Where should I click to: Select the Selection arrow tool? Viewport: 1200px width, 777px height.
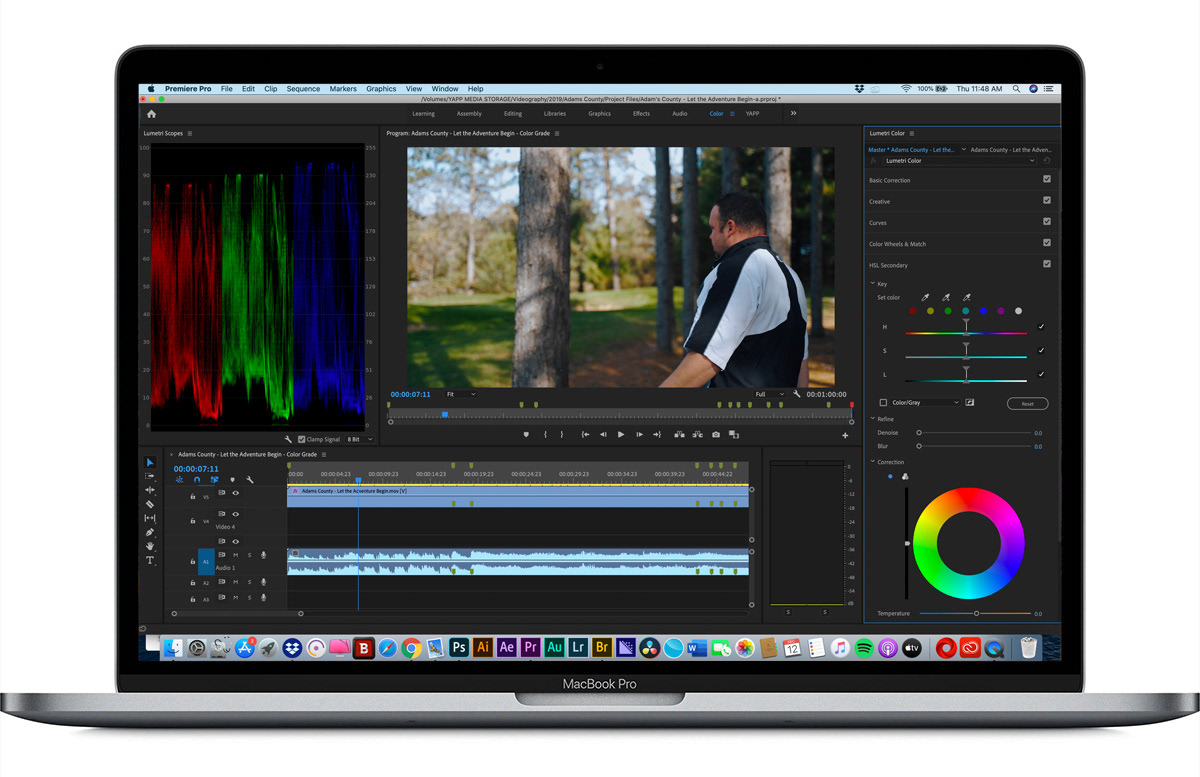coord(150,463)
